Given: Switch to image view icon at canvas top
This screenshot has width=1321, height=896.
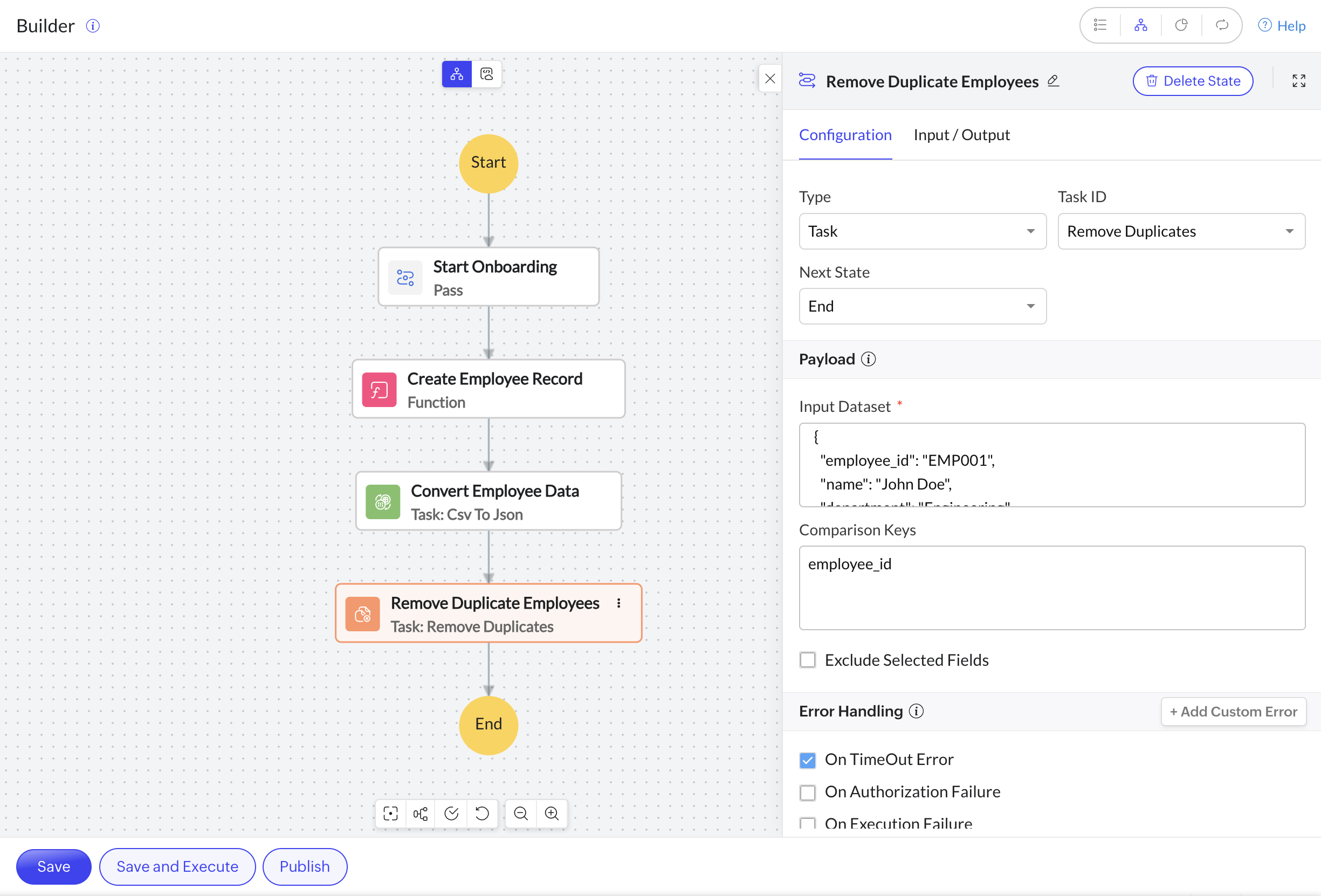Looking at the screenshot, I should click(486, 74).
